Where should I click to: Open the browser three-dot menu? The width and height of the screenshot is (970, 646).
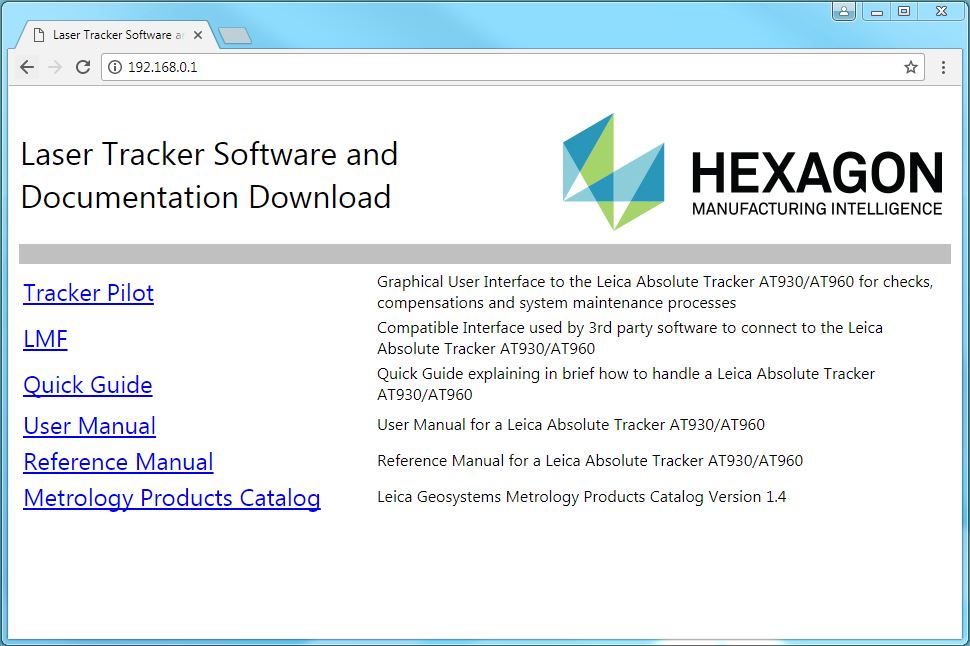pyautogui.click(x=944, y=67)
